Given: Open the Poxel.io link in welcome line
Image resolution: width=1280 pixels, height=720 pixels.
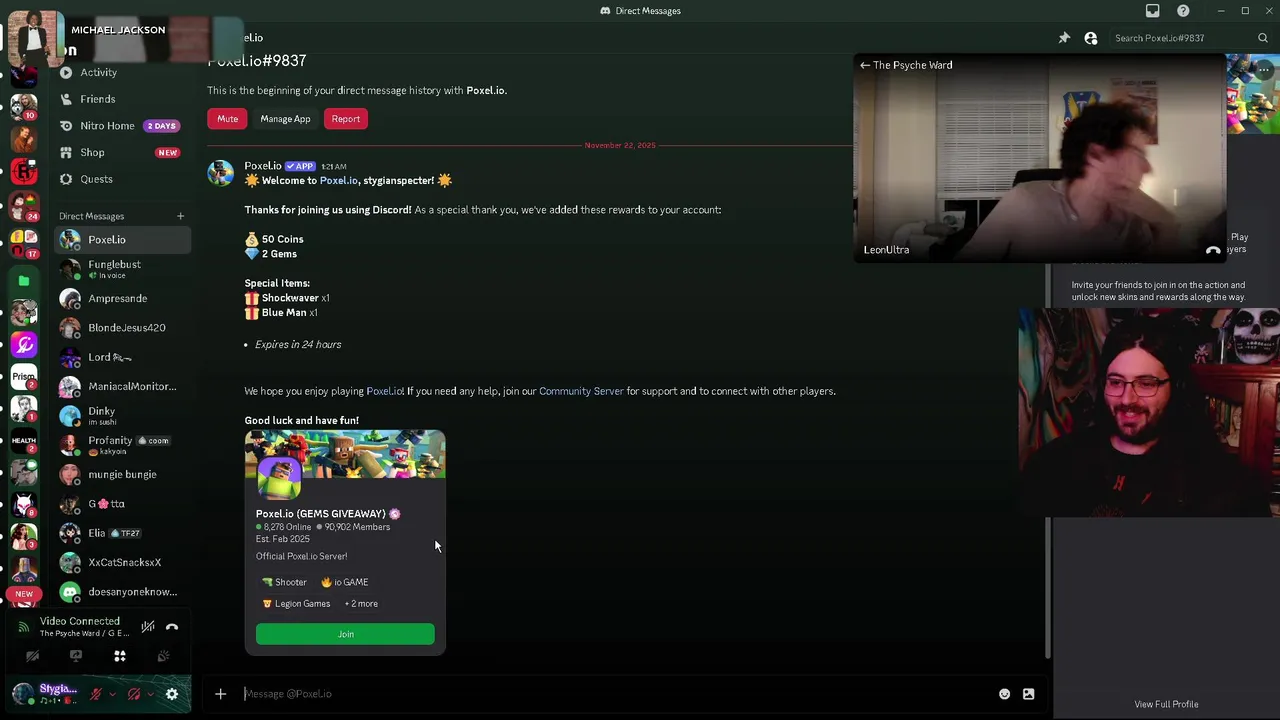Looking at the screenshot, I should [x=339, y=181].
